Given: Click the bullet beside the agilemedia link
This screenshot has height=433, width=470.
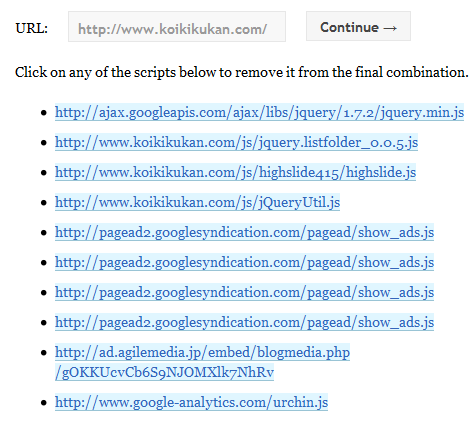Looking at the screenshot, I should 44,353.
